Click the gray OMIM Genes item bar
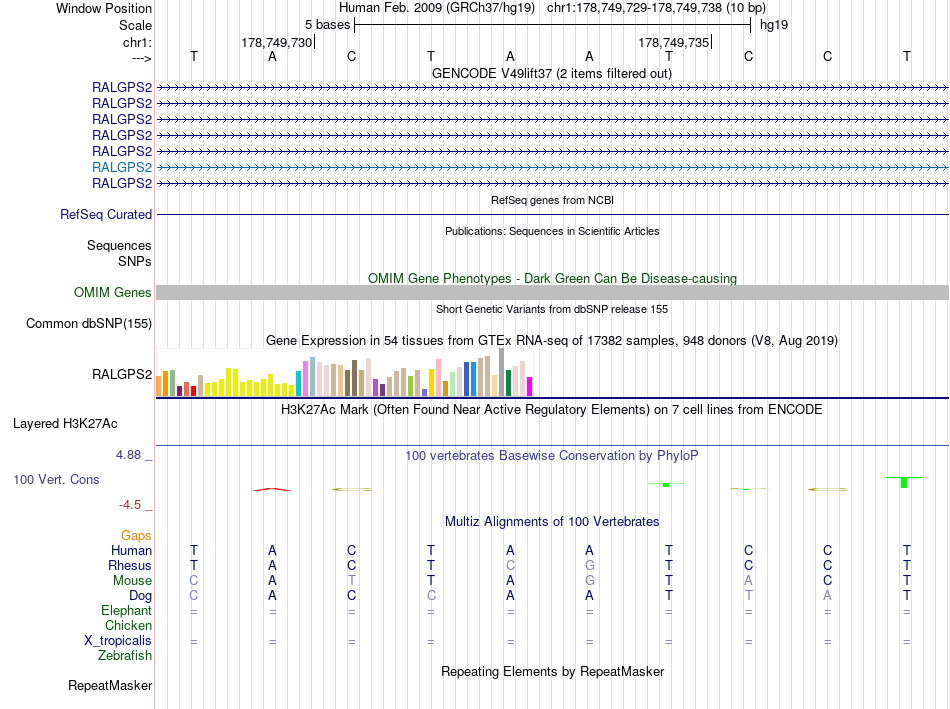Image resolution: width=950 pixels, height=709 pixels. pos(553,293)
